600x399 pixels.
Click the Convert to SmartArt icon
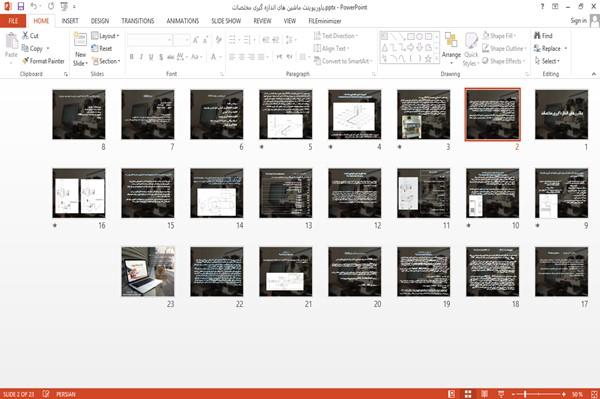317,61
